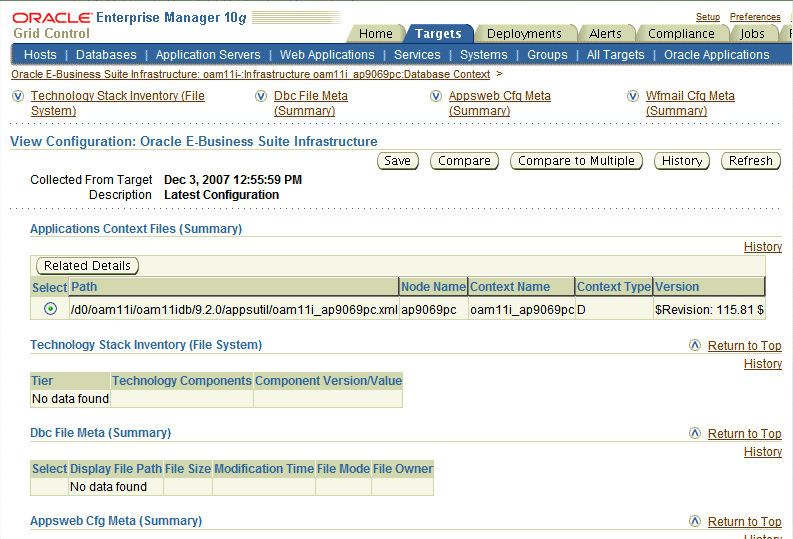The image size is (793, 539).
Task: Click the File Owner column header
Action: click(403, 469)
